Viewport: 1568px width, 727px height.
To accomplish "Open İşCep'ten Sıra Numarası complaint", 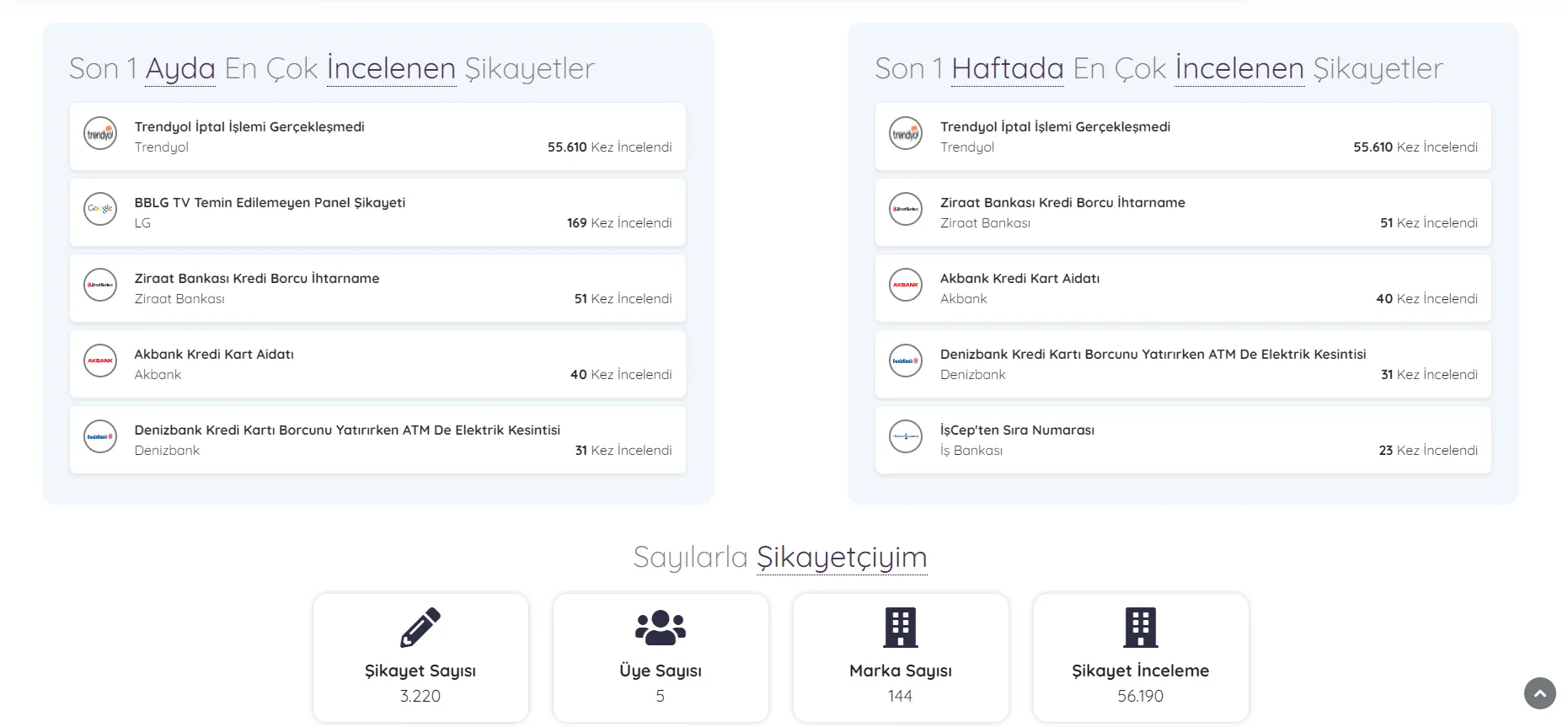I will (x=1183, y=440).
